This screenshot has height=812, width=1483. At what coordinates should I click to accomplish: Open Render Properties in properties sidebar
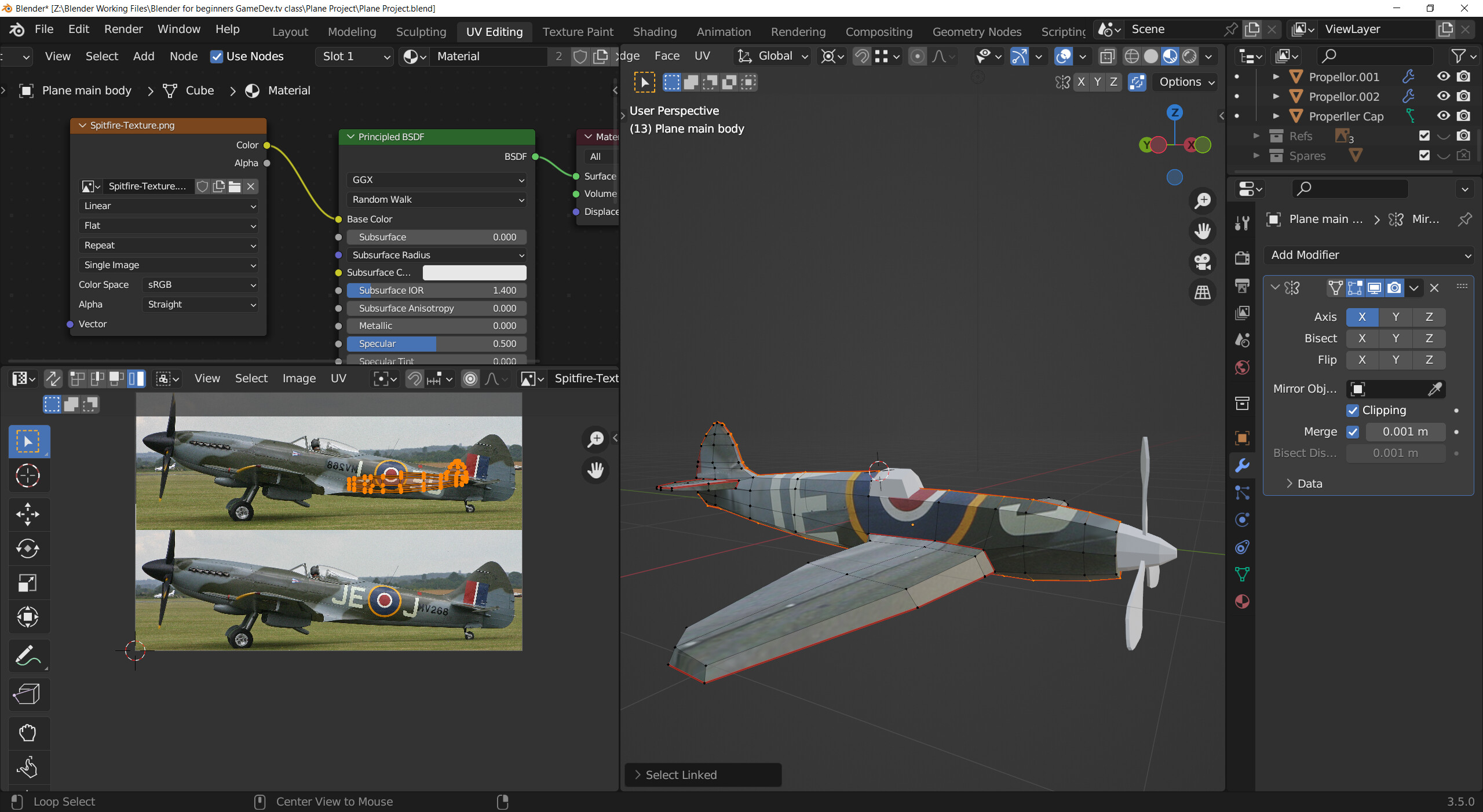(1242, 258)
